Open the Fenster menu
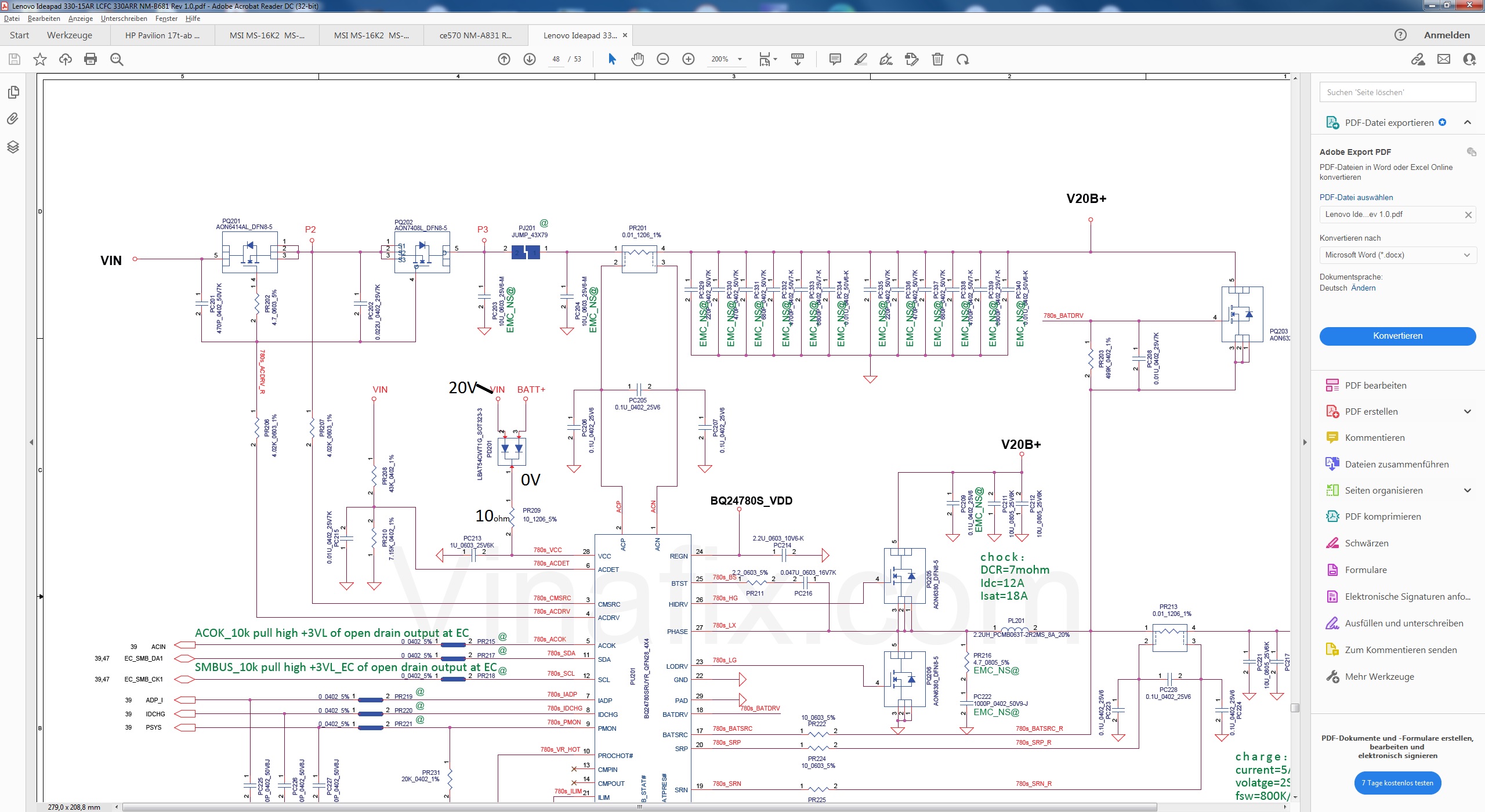This screenshot has width=1485, height=812. (x=166, y=19)
